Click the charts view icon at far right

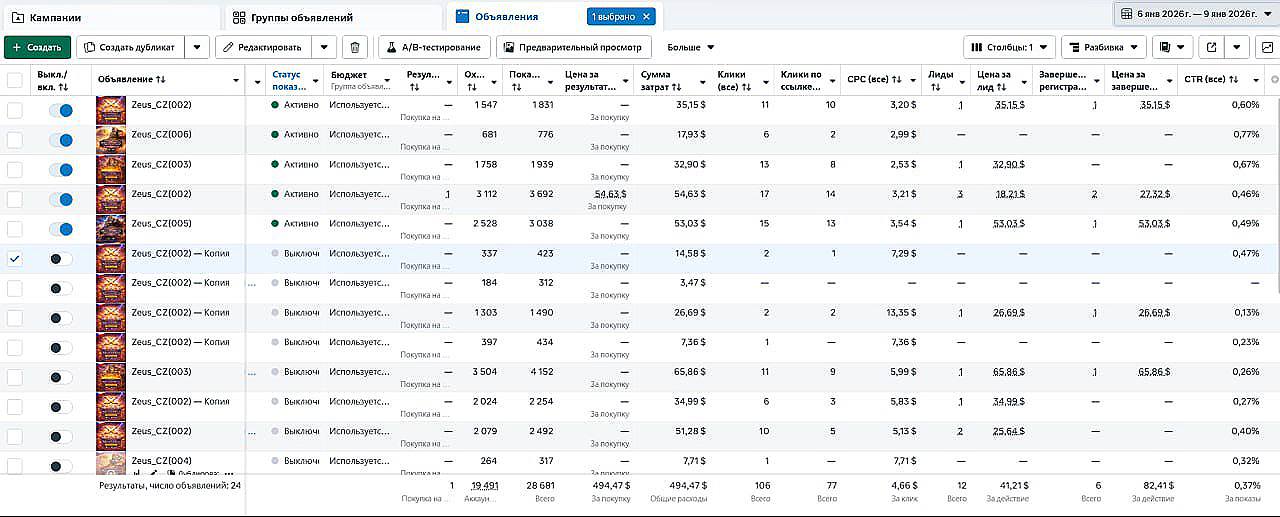1266,47
